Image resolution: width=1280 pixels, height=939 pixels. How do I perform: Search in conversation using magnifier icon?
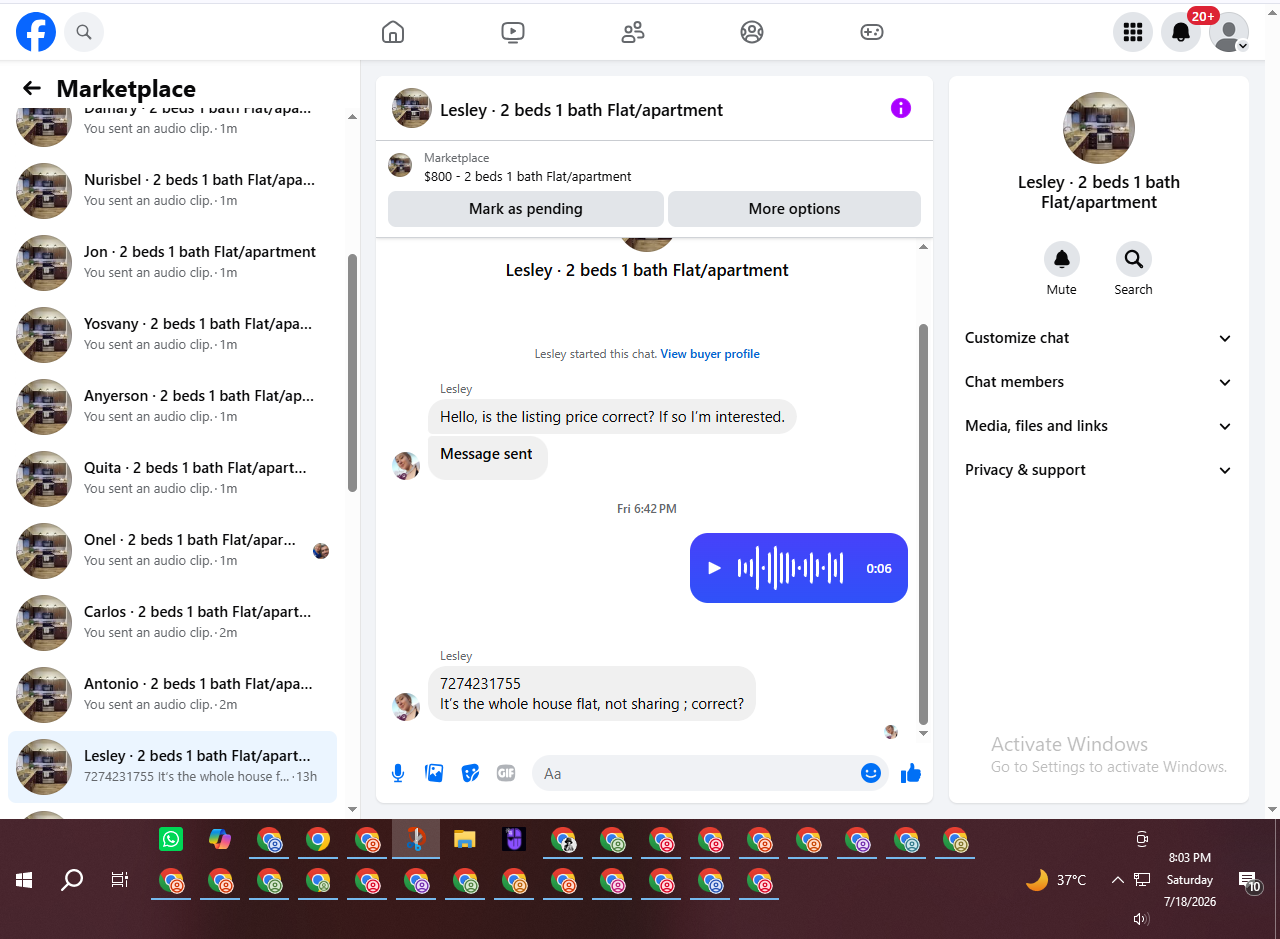[x=1134, y=259]
